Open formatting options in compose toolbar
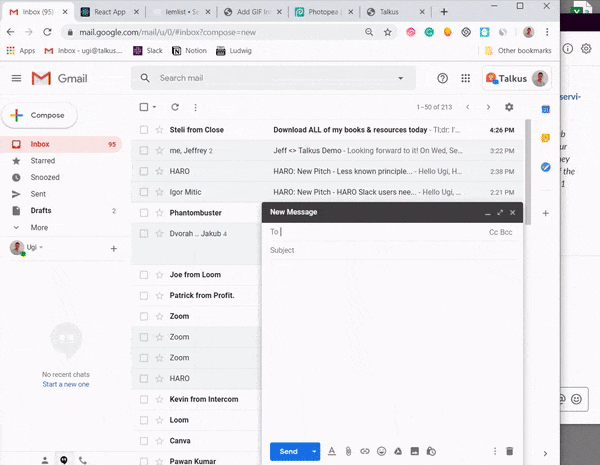Screen dimensions: 600x465 point(332,452)
